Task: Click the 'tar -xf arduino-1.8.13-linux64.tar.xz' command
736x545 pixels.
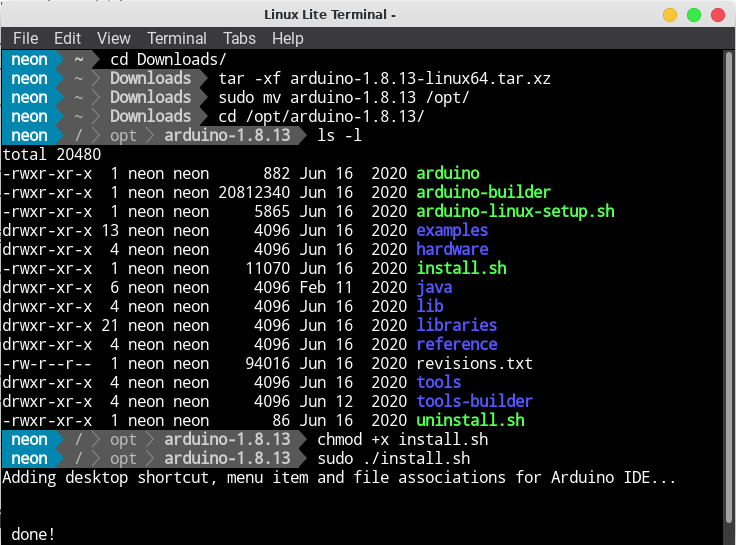Action: (x=384, y=78)
